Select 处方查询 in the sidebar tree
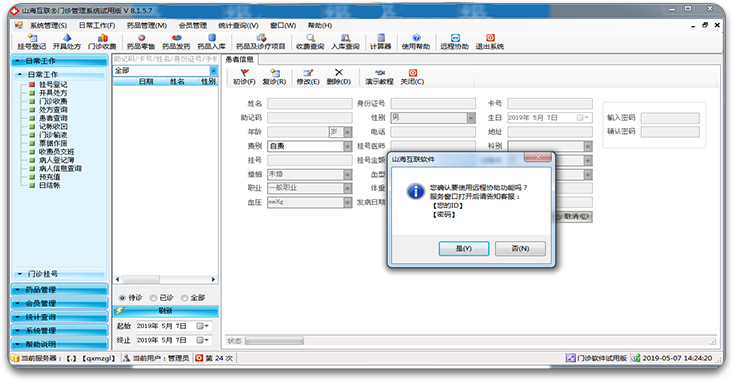This screenshot has width=733, height=381. (53, 110)
